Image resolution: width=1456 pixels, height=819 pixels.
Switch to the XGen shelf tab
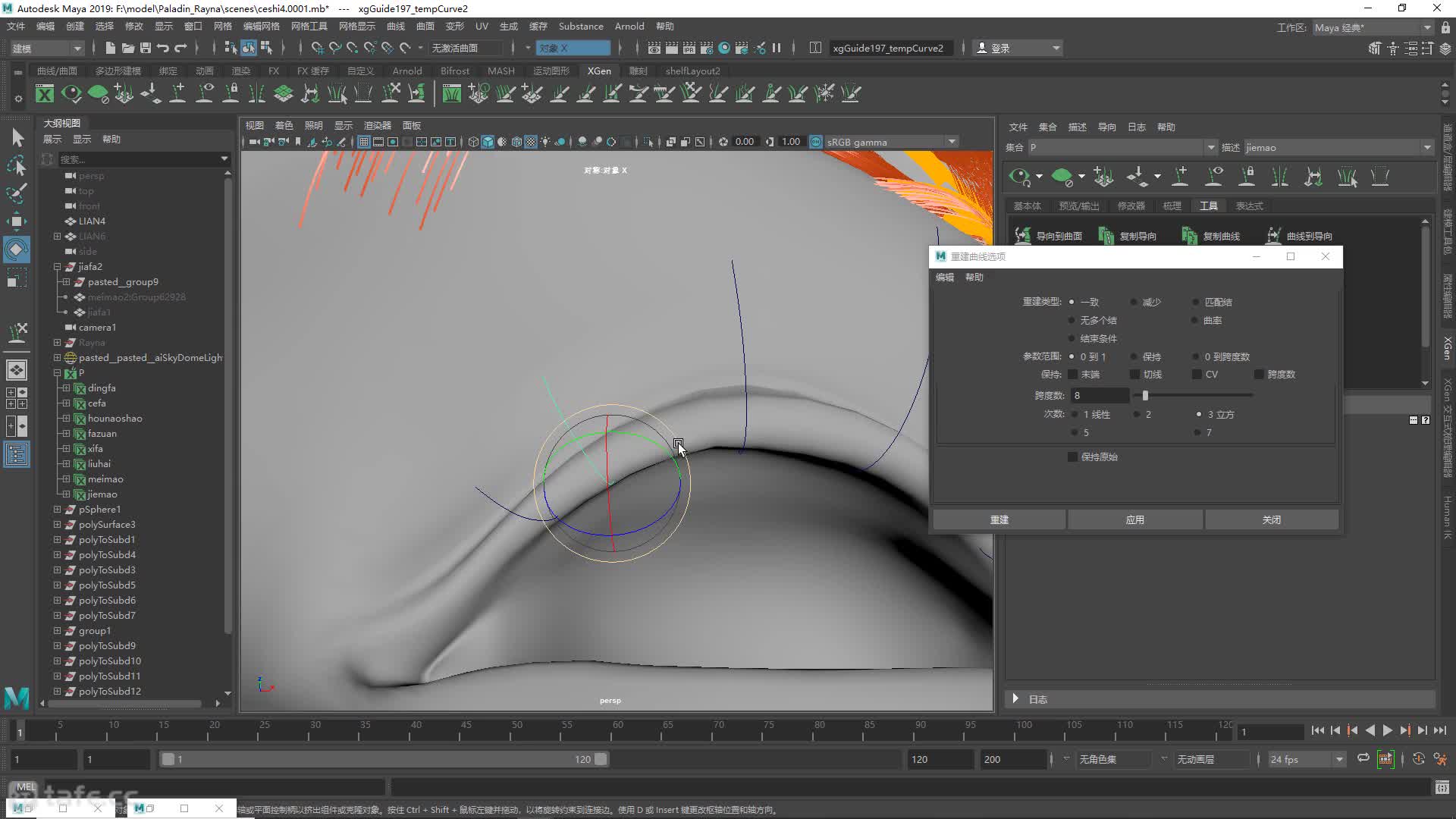pyautogui.click(x=599, y=71)
